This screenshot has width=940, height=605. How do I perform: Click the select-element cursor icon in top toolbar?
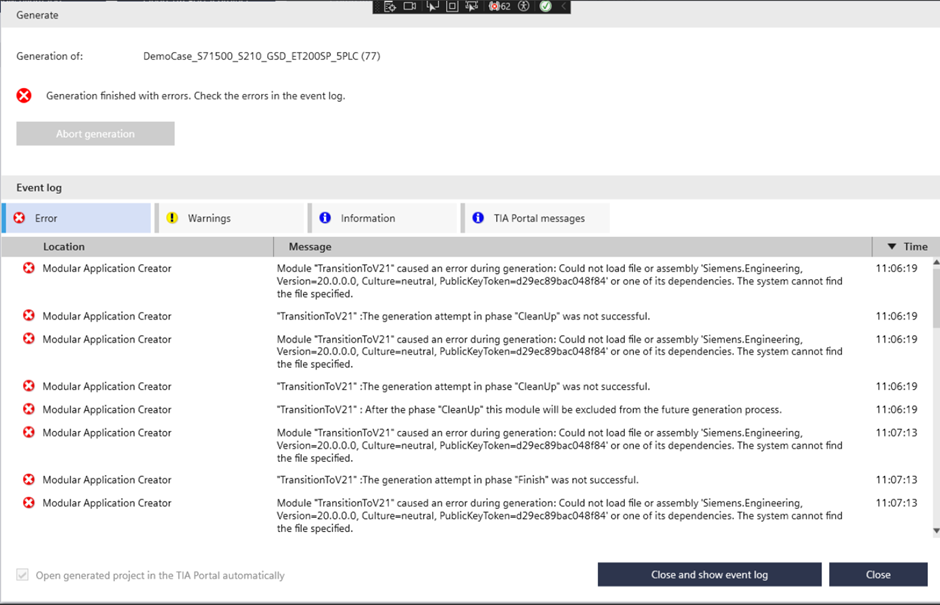click(x=432, y=7)
